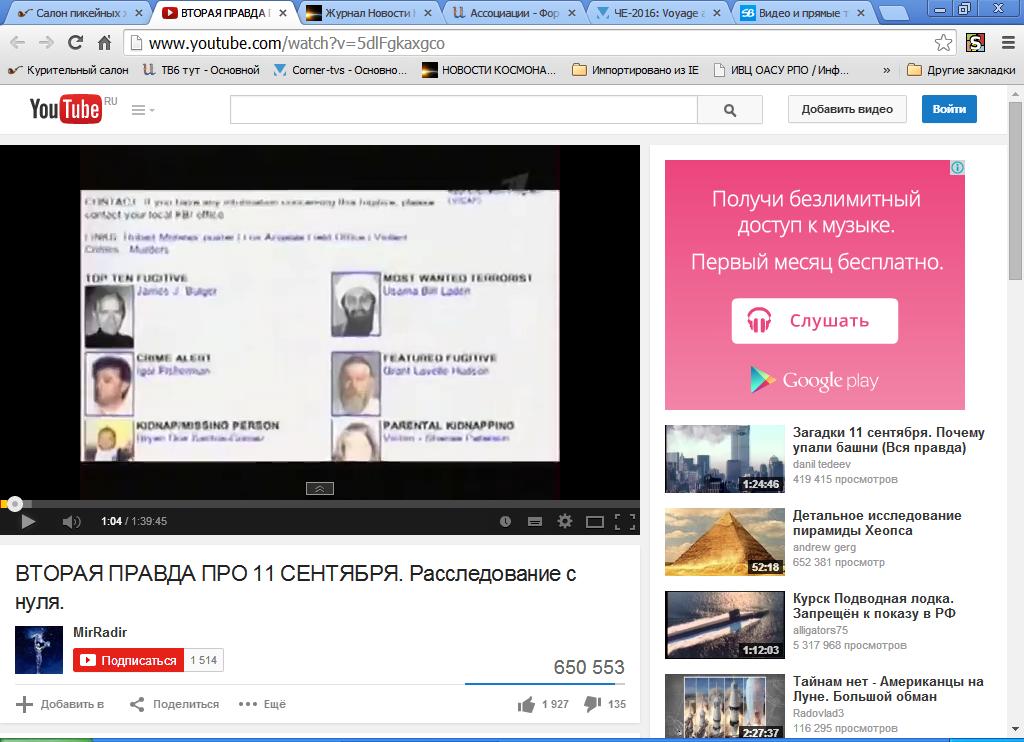The image size is (1024, 742).
Task: Click the 'Слушать' button in the ad
Action: pos(814,321)
